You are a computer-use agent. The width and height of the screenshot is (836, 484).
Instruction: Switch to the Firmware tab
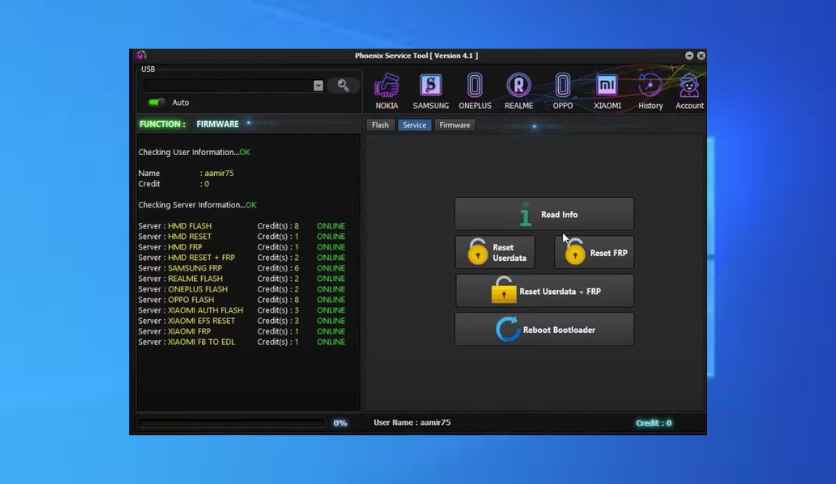pos(455,125)
